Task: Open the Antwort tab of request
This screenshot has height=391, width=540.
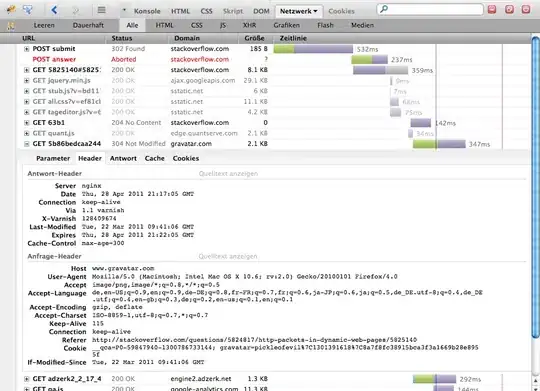Action: point(123,158)
